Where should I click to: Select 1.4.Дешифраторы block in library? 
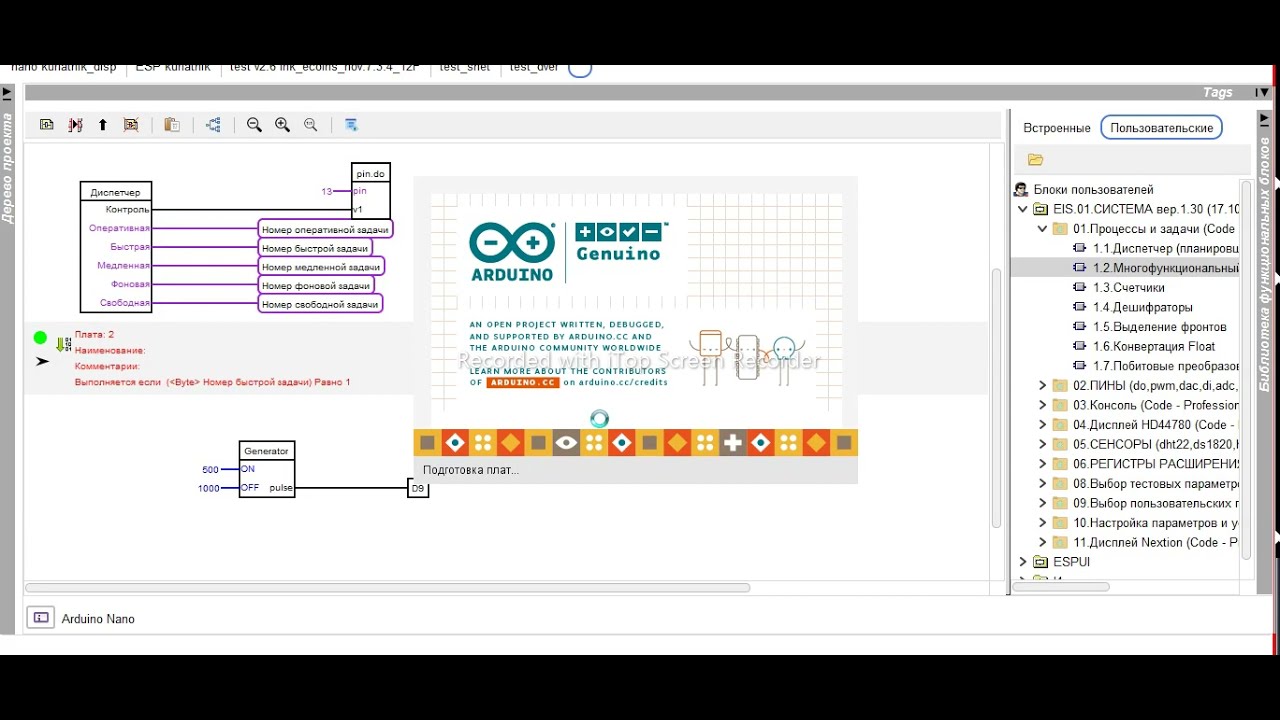coord(1132,307)
